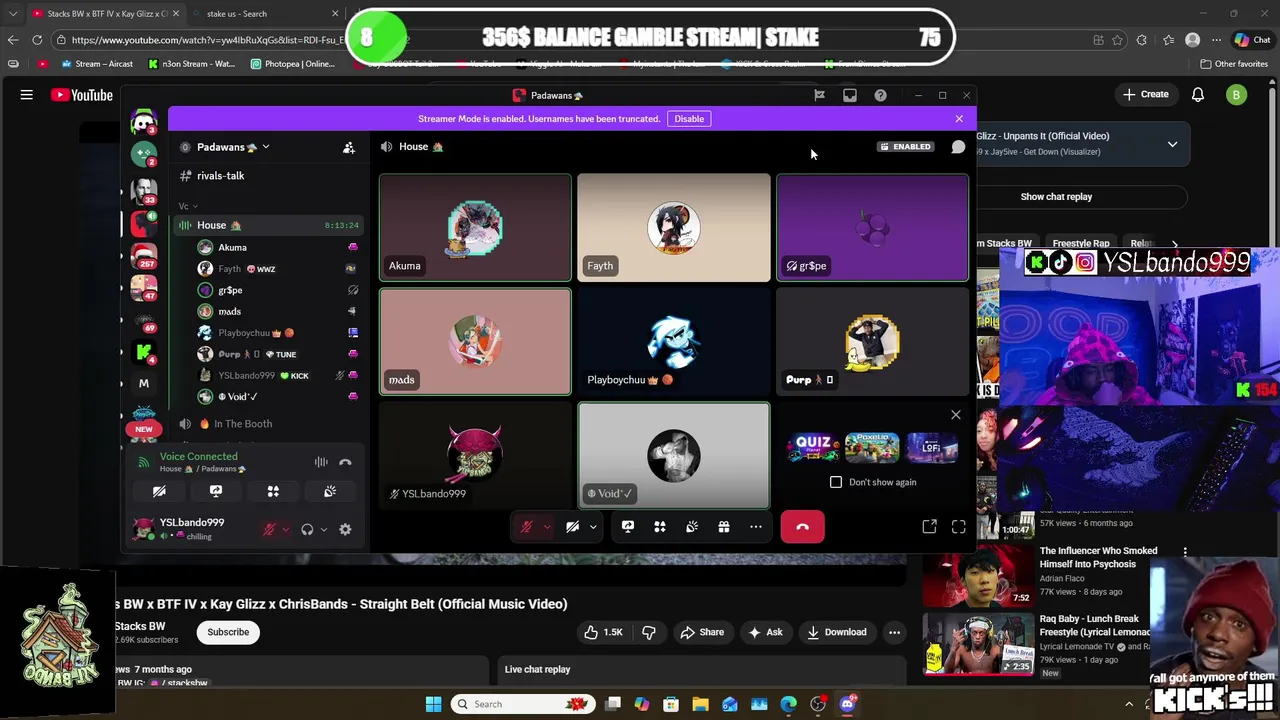Viewport: 1280px width, 720px height.
Task: Select Akuma's video tile in the call
Action: click(x=475, y=228)
